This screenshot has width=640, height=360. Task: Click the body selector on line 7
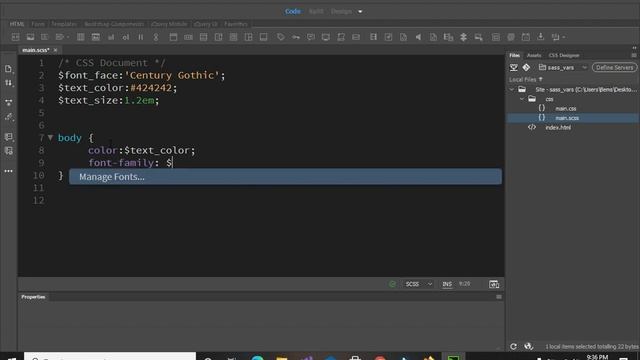[70, 138]
